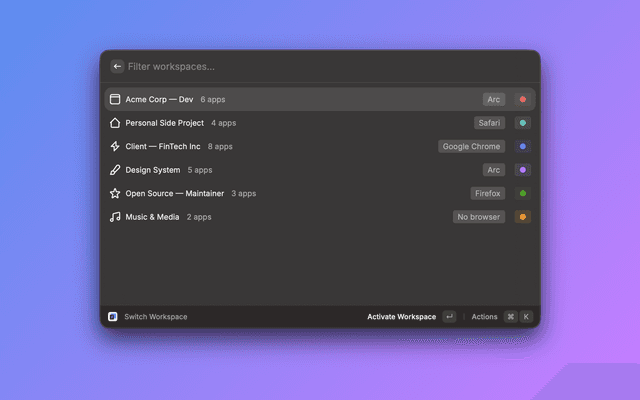The height and width of the screenshot is (400, 640).
Task: Click the Firefox browser tag
Action: [x=488, y=193]
